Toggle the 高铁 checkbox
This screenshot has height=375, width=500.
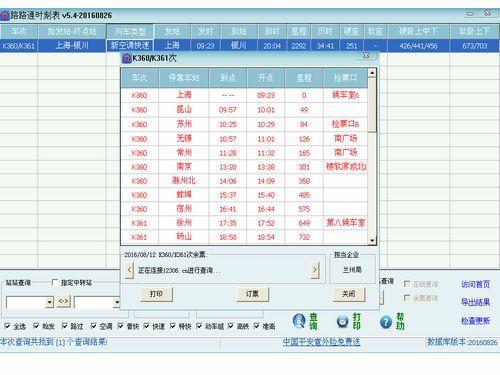click(x=230, y=326)
